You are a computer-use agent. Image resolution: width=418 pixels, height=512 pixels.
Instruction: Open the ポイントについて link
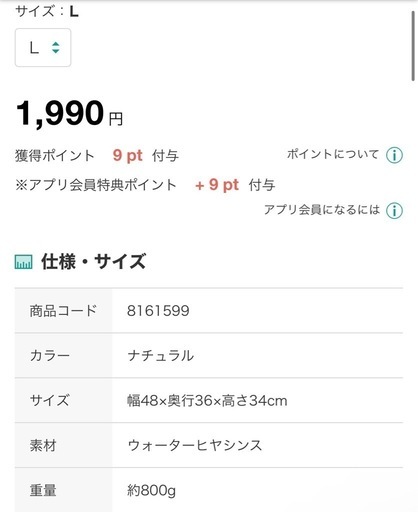tap(333, 154)
